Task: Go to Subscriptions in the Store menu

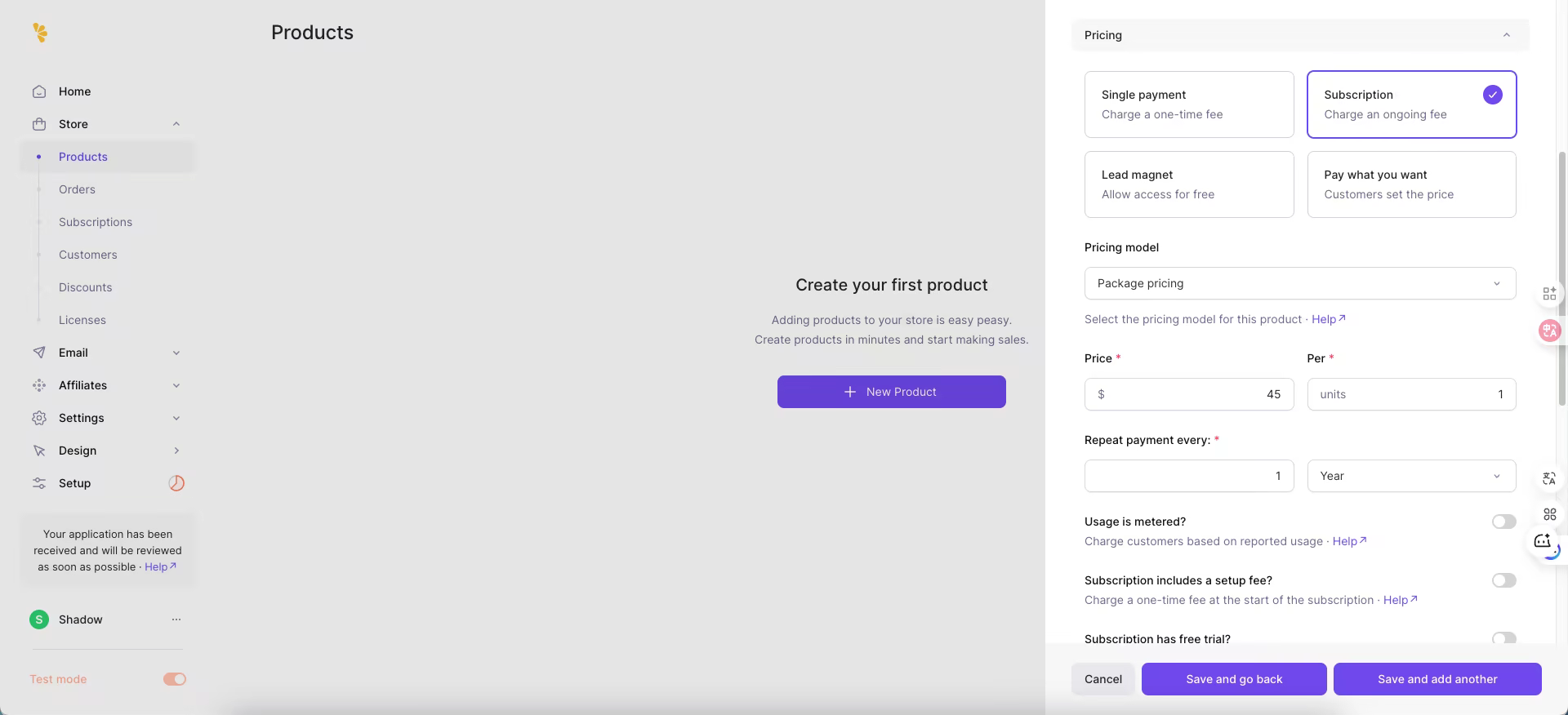Action: pos(96,222)
